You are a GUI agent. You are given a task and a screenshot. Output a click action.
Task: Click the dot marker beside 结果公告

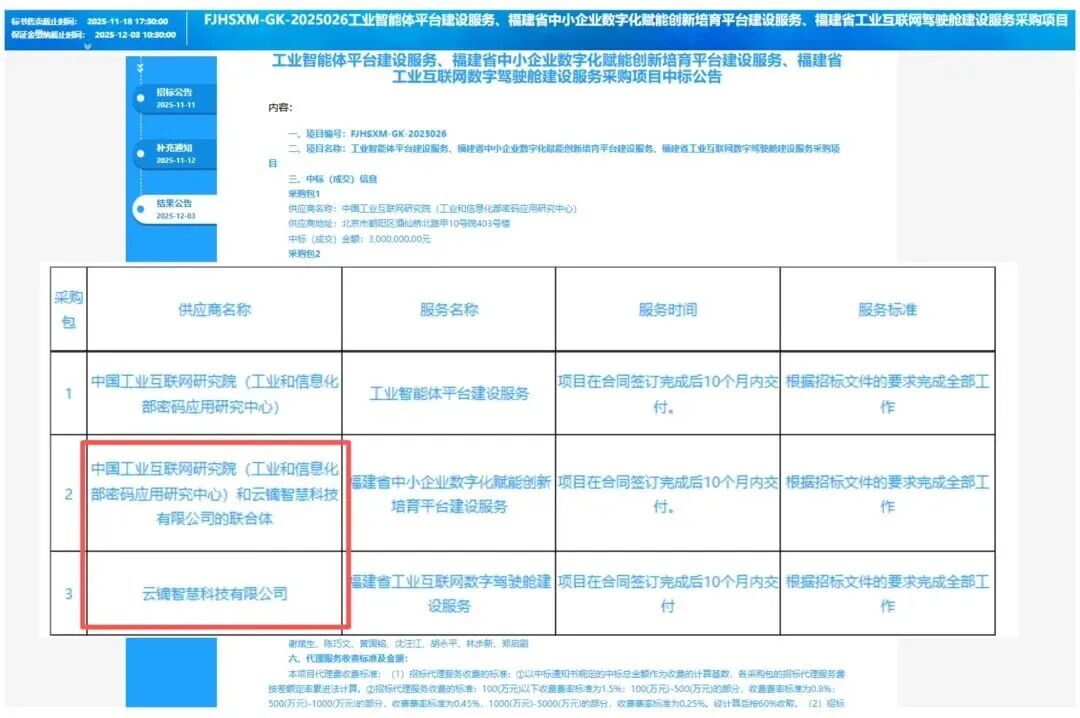click(x=141, y=209)
